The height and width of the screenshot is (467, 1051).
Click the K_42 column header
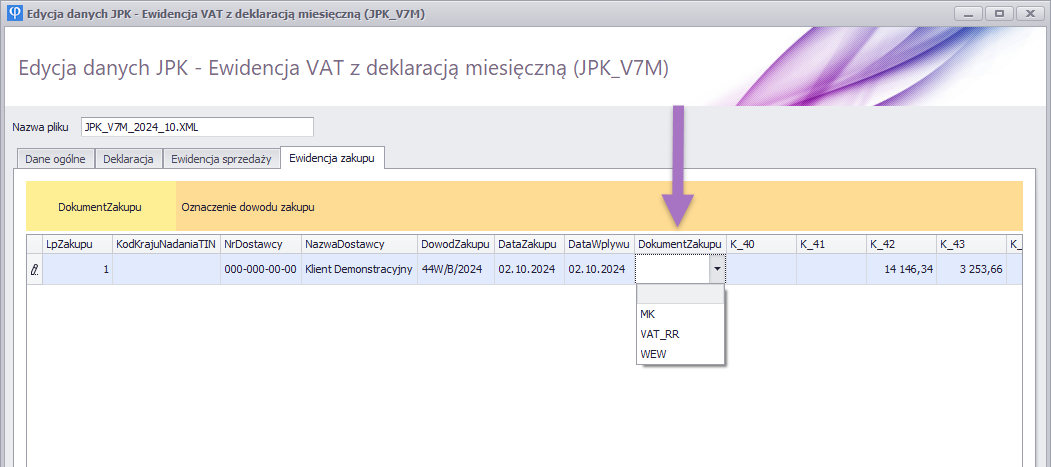[x=899, y=244]
